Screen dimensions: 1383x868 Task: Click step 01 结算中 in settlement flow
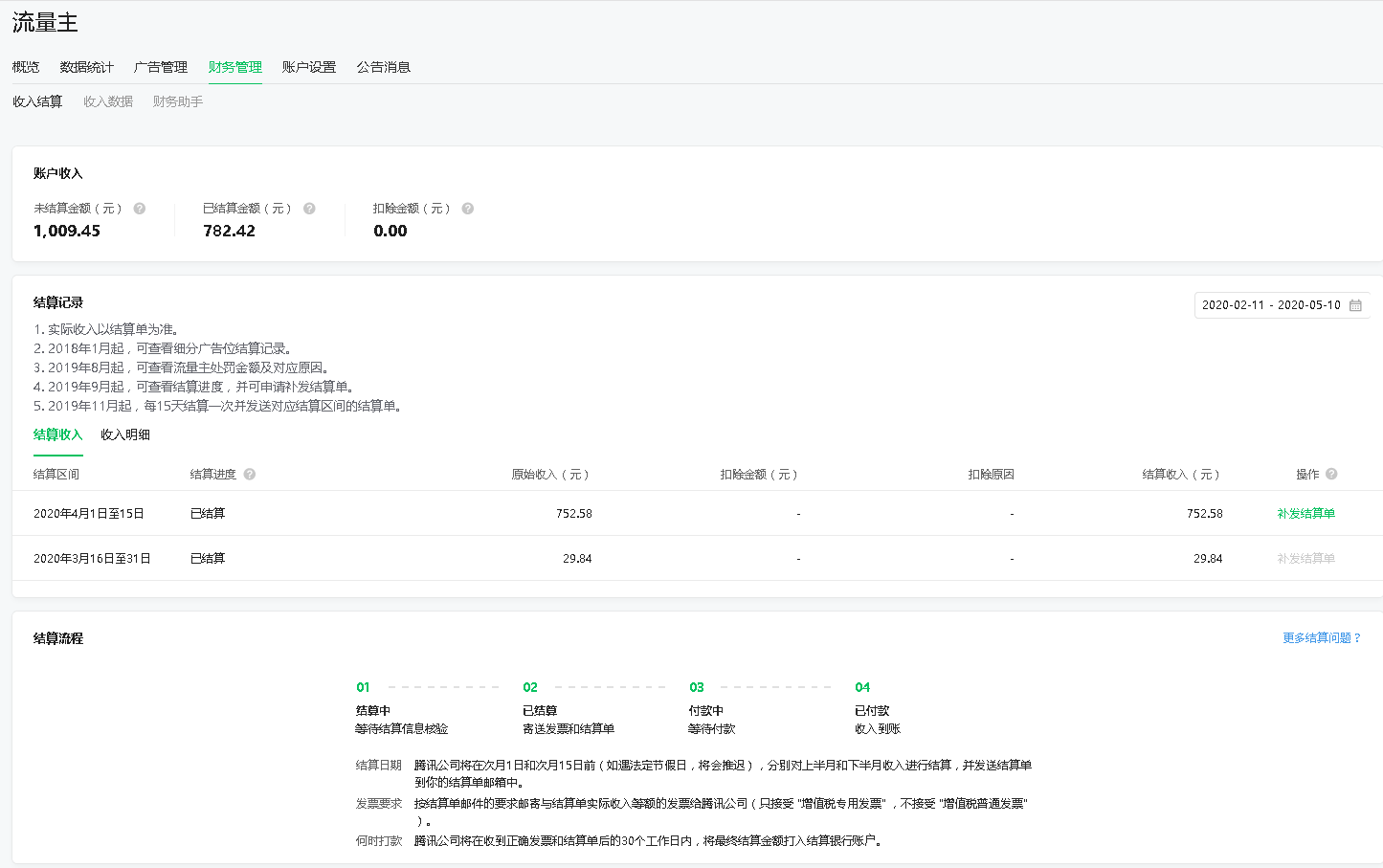coord(373,711)
